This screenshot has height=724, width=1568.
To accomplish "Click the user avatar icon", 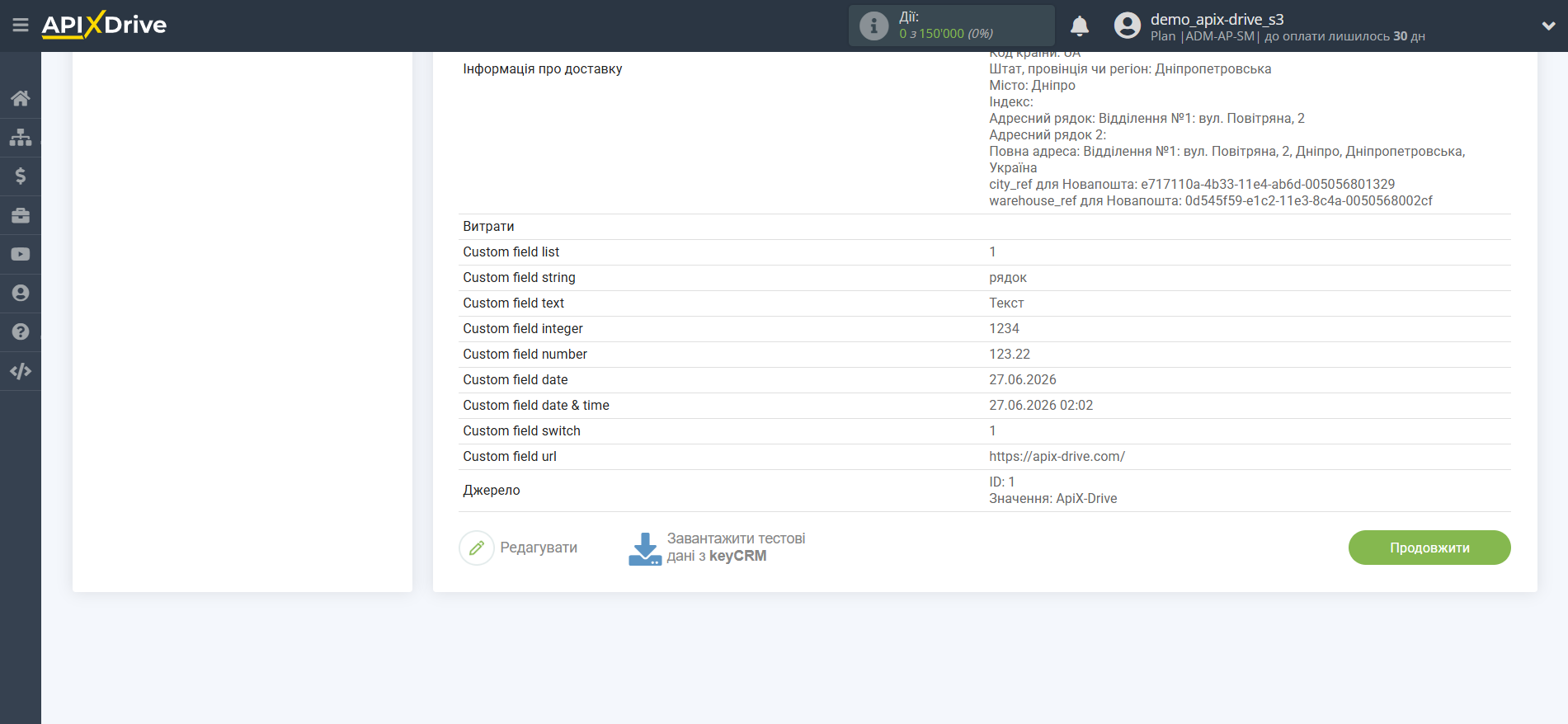I will click(x=1128, y=26).
